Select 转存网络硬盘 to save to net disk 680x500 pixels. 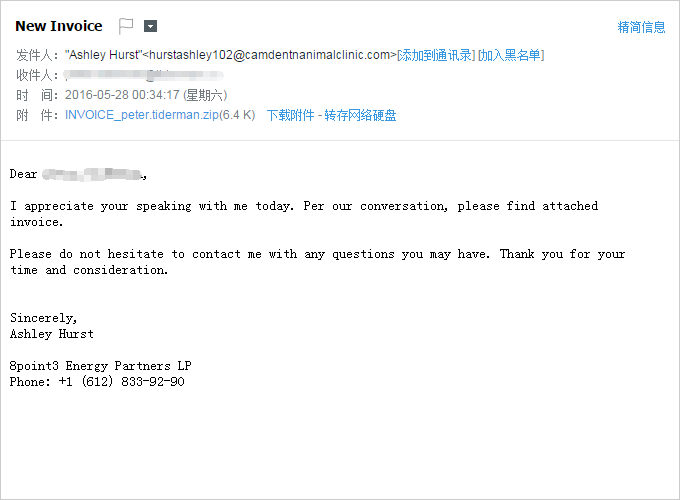point(360,115)
